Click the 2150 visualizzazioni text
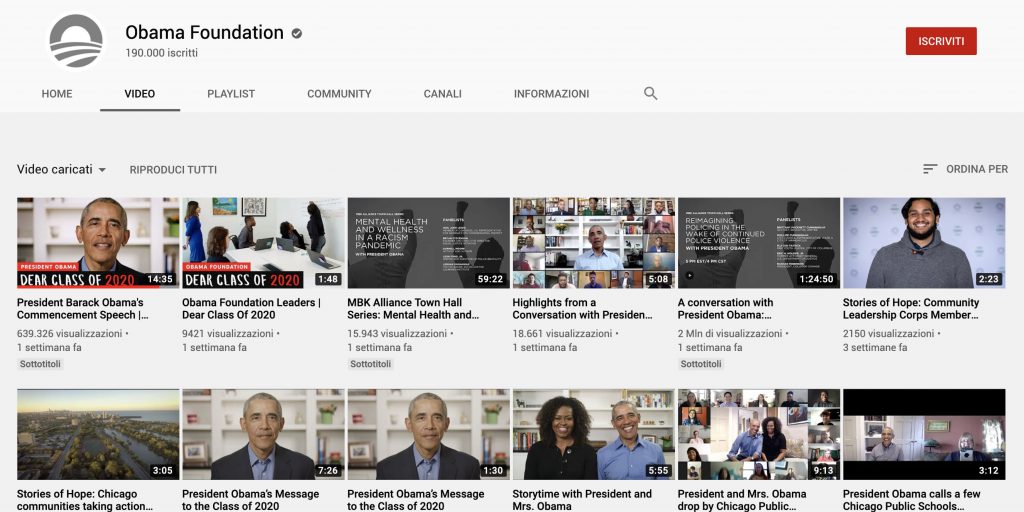This screenshot has height=512, width=1024. (x=889, y=334)
